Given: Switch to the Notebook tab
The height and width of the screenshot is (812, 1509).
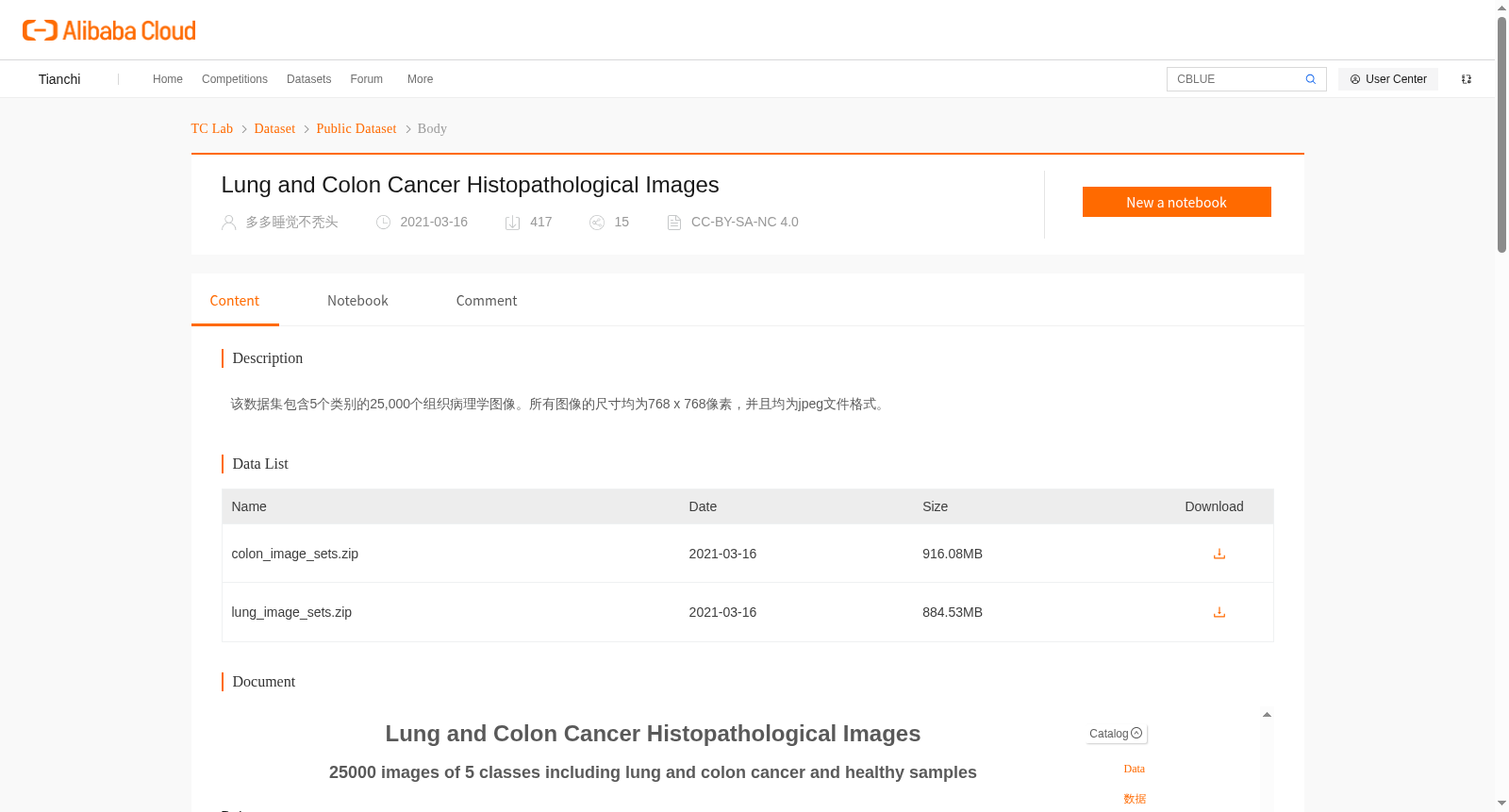Looking at the screenshot, I should [357, 301].
